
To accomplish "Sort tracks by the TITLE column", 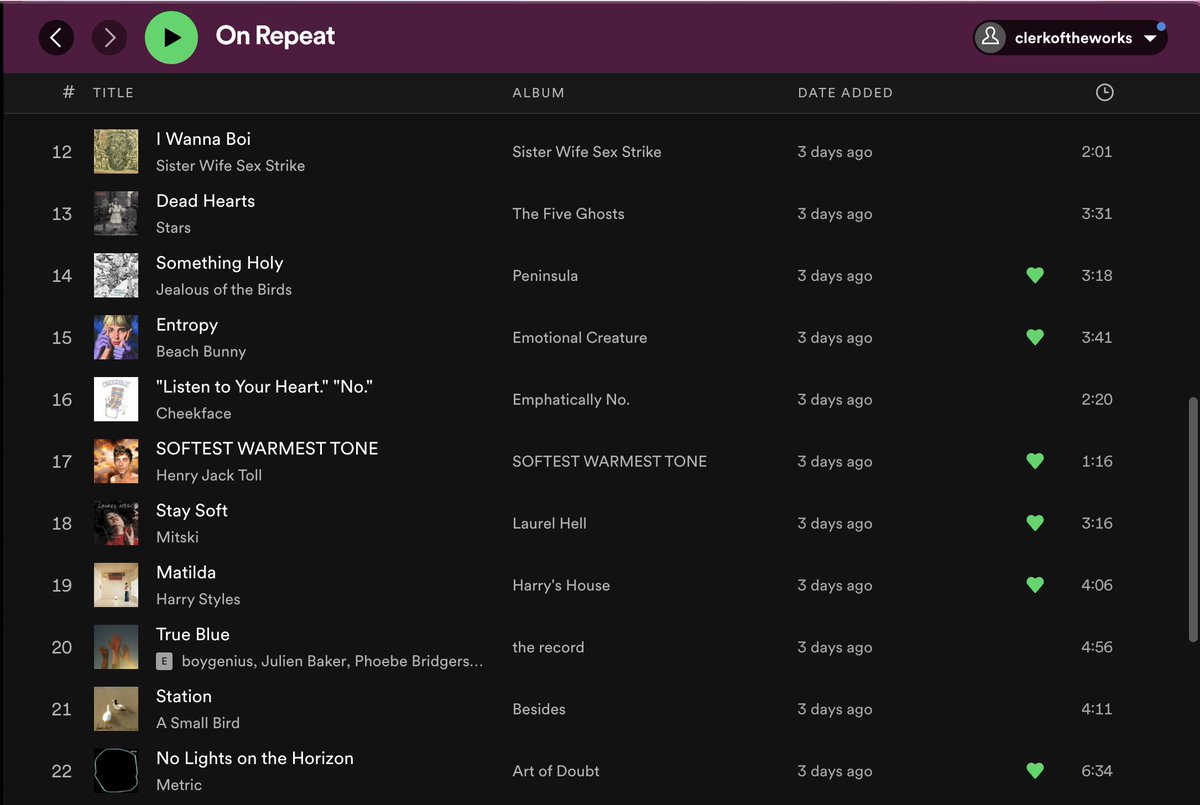I will (x=113, y=92).
